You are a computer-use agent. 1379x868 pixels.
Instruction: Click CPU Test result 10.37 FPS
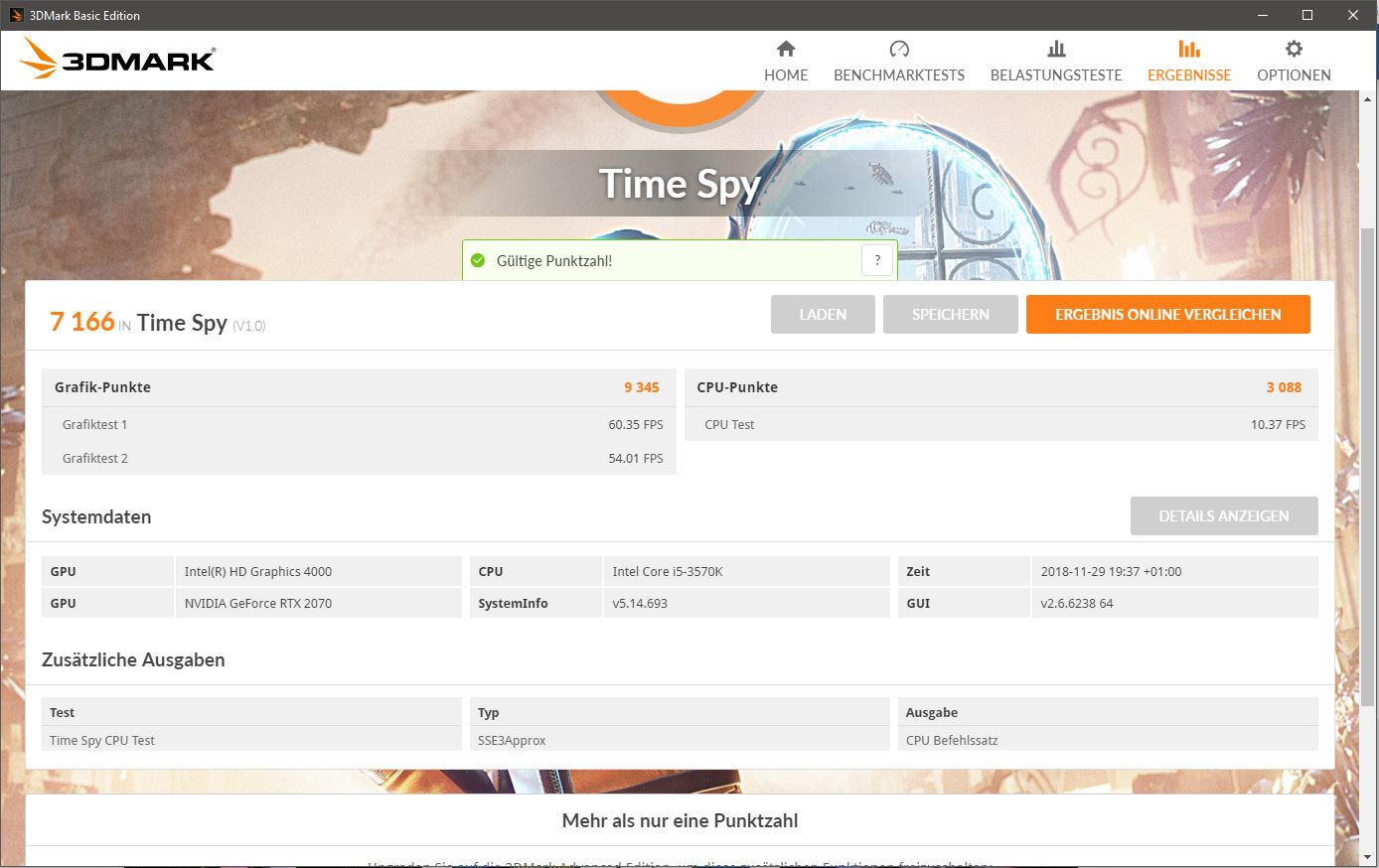(1278, 424)
